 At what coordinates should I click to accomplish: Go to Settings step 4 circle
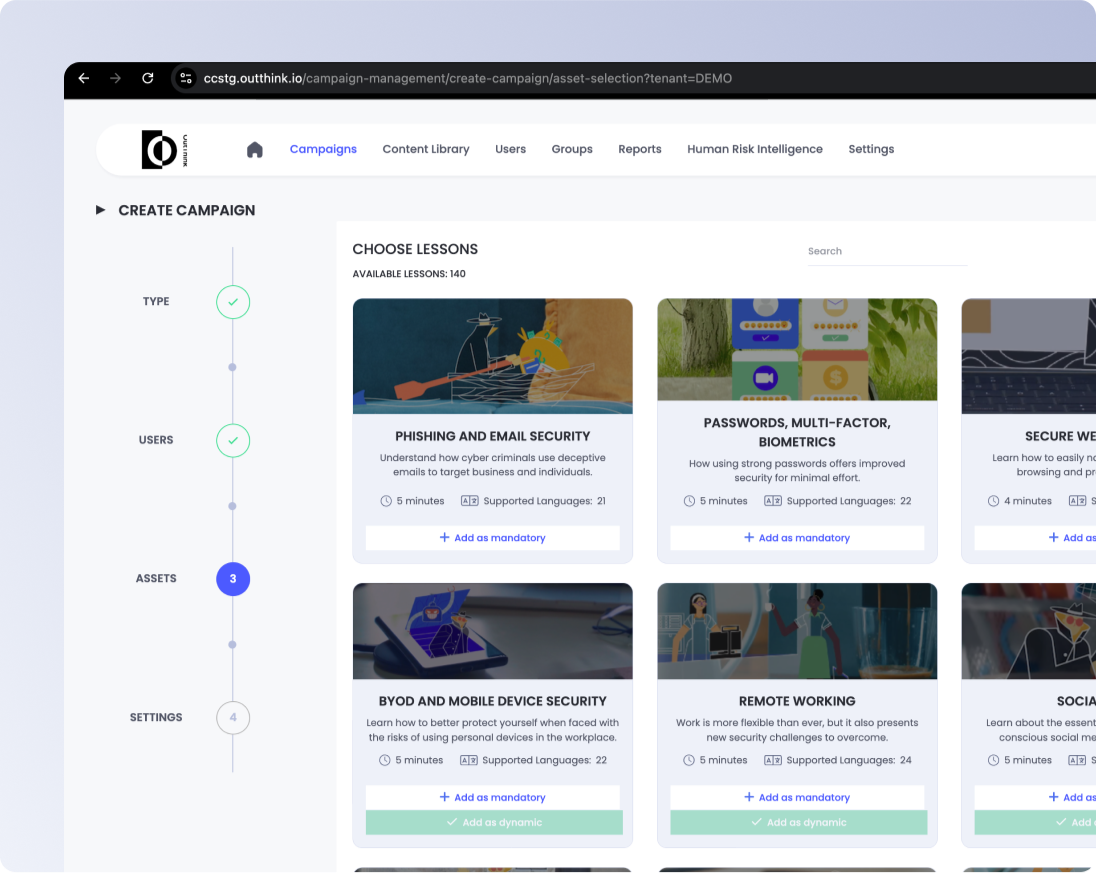[233, 717]
